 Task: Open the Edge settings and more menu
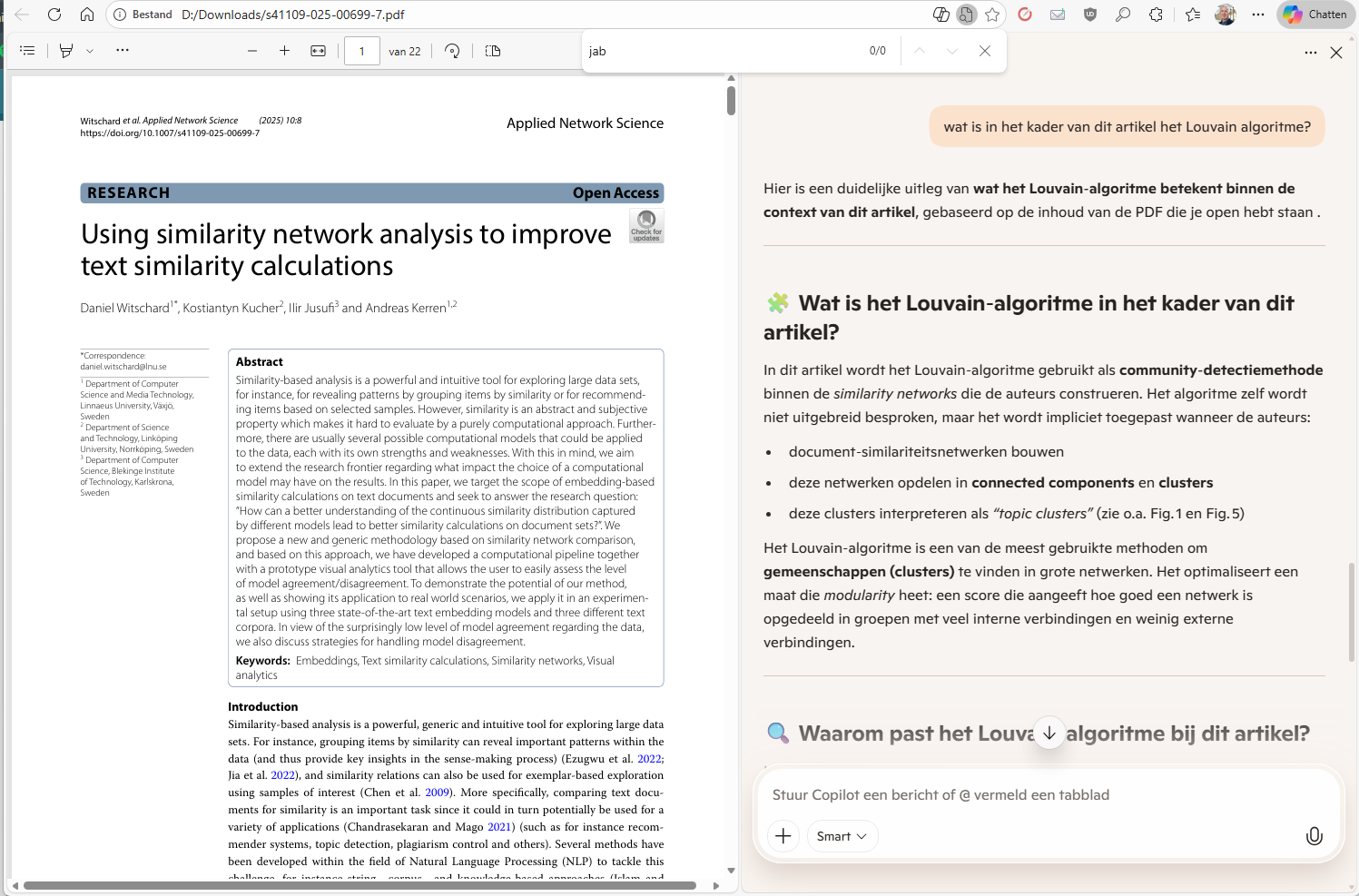(1257, 15)
